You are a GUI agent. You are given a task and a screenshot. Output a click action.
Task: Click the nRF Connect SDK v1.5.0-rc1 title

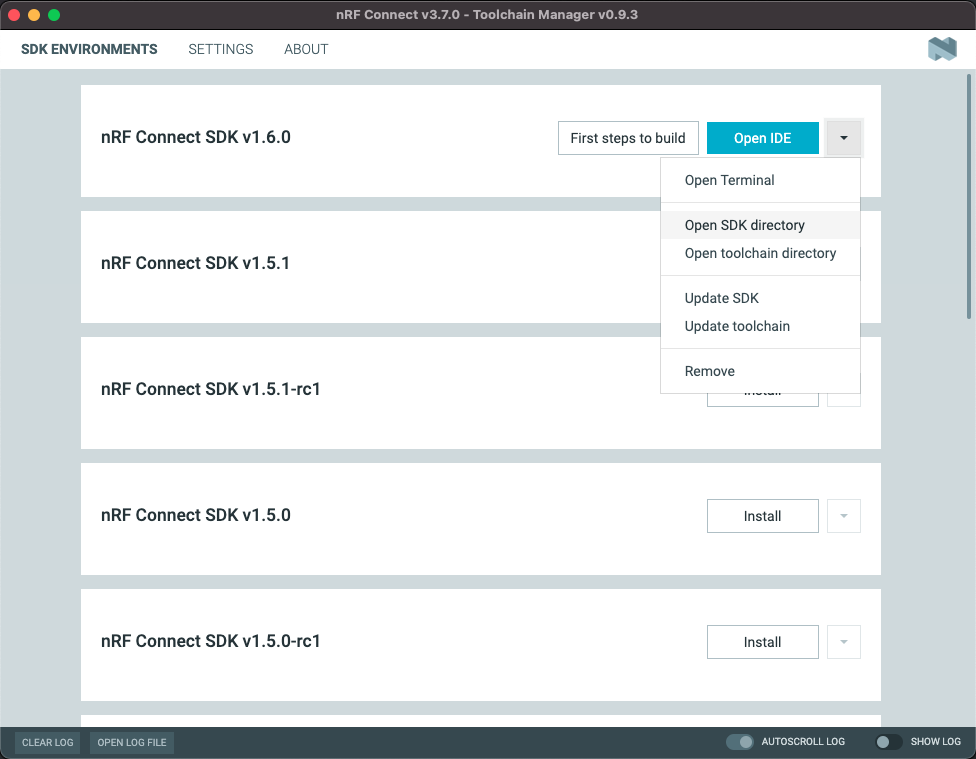[210, 641]
